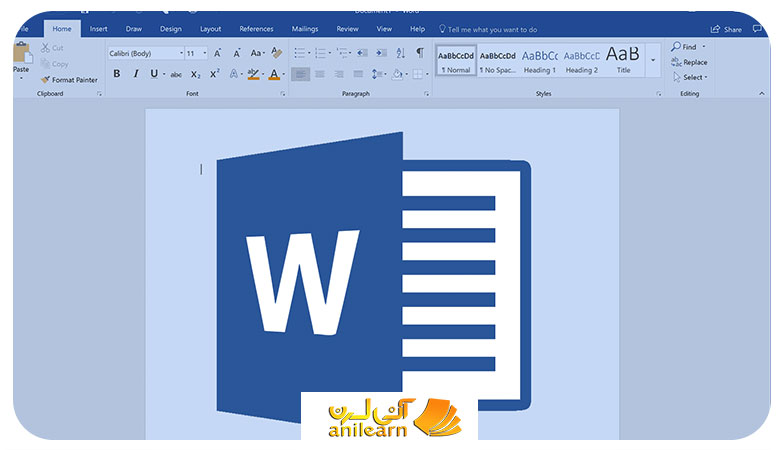Align text to the right
784x450 pixels.
pos(339,74)
